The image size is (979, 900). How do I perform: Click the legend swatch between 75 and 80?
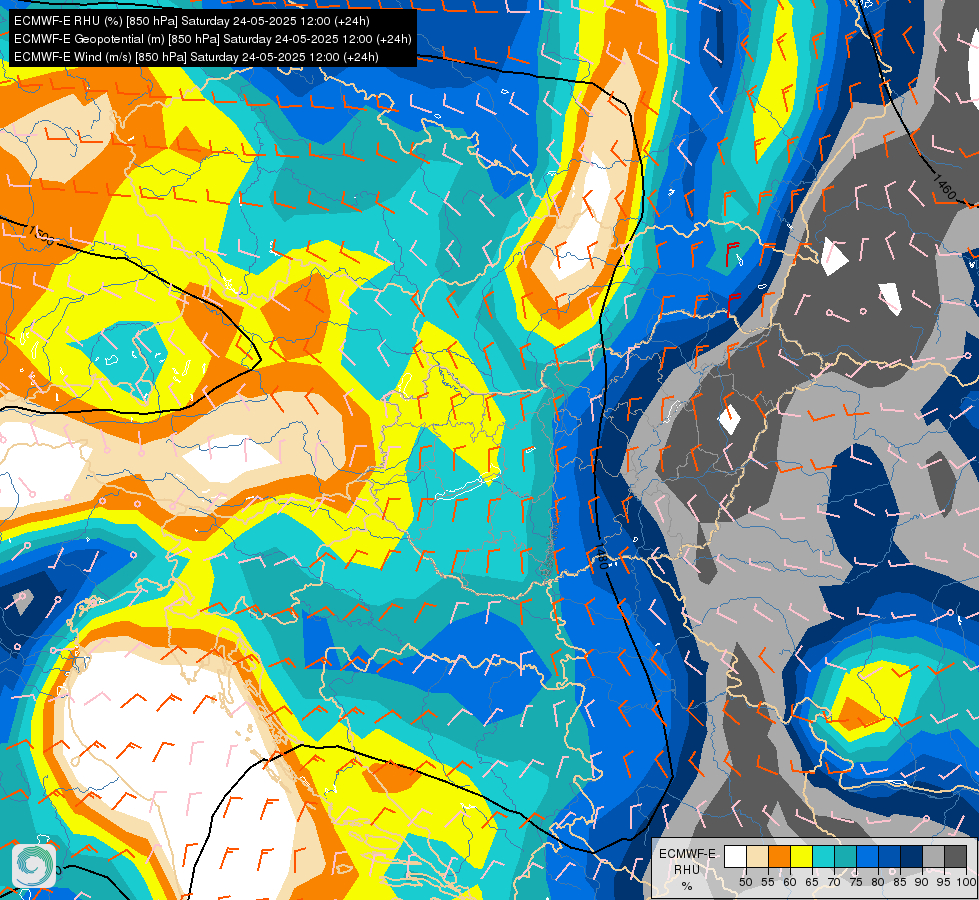click(x=867, y=856)
